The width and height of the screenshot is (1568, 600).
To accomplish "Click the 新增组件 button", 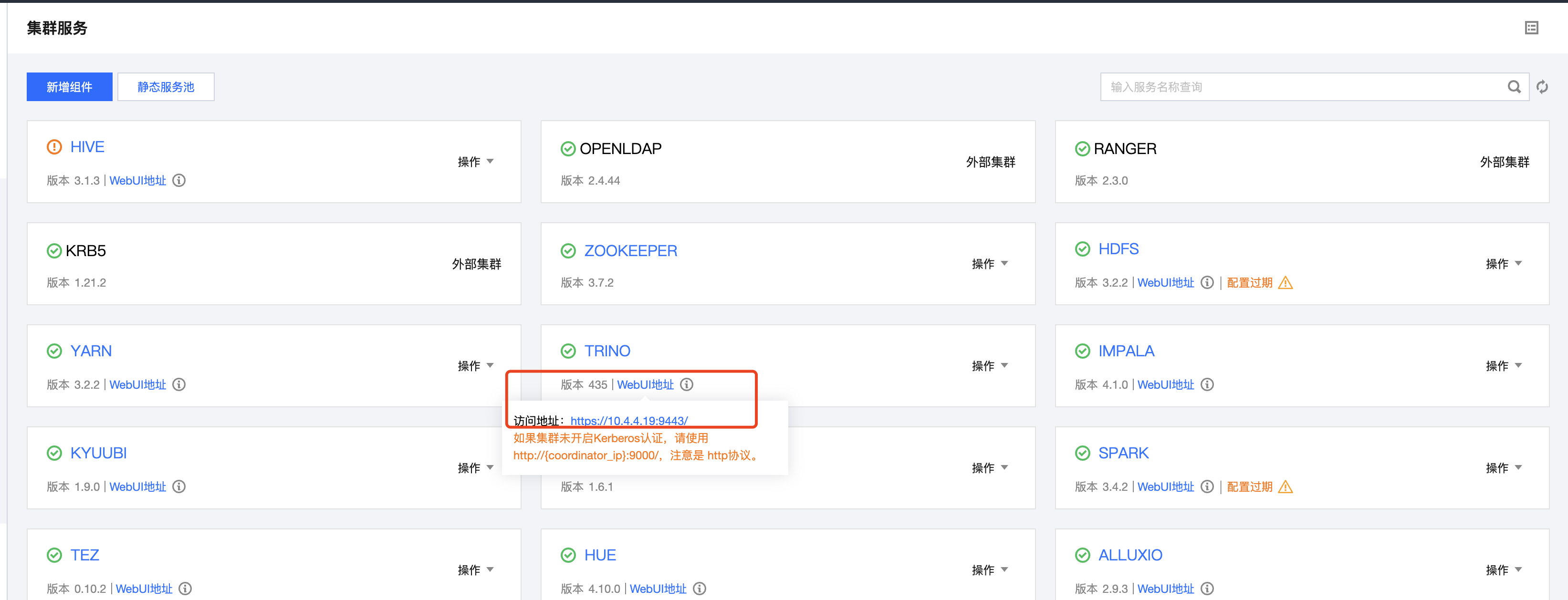I will 69,87.
